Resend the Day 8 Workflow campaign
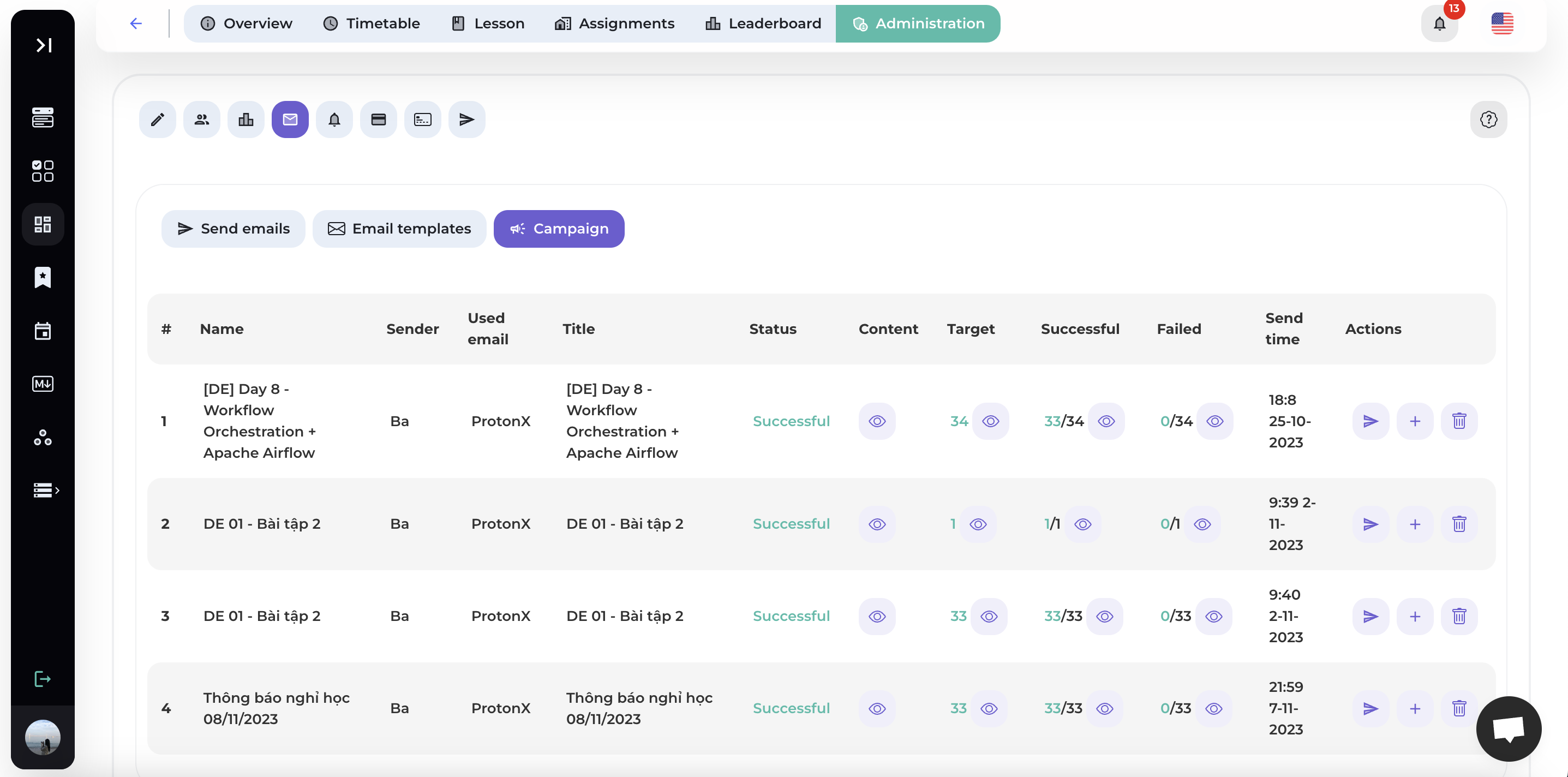 pyautogui.click(x=1370, y=421)
